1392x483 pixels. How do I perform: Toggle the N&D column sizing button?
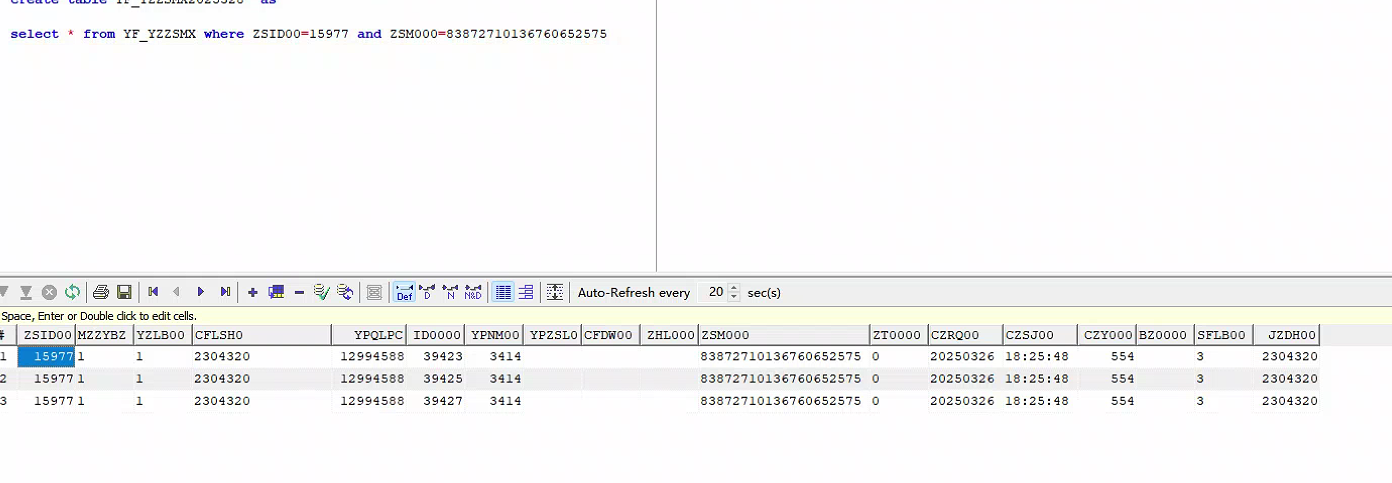click(473, 292)
